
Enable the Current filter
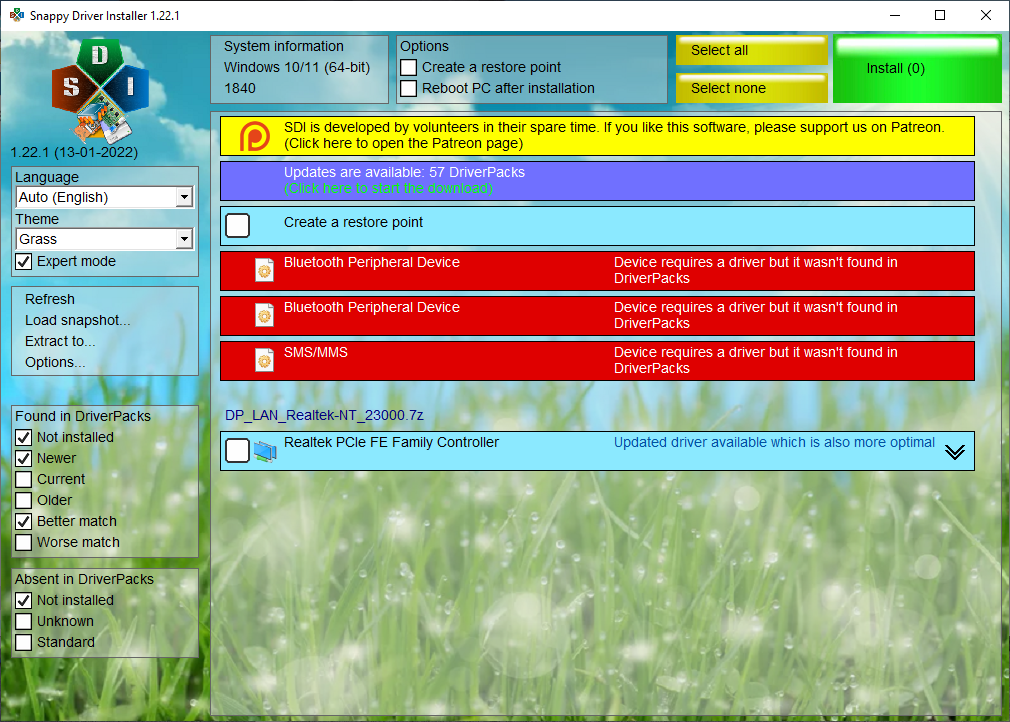[24, 479]
